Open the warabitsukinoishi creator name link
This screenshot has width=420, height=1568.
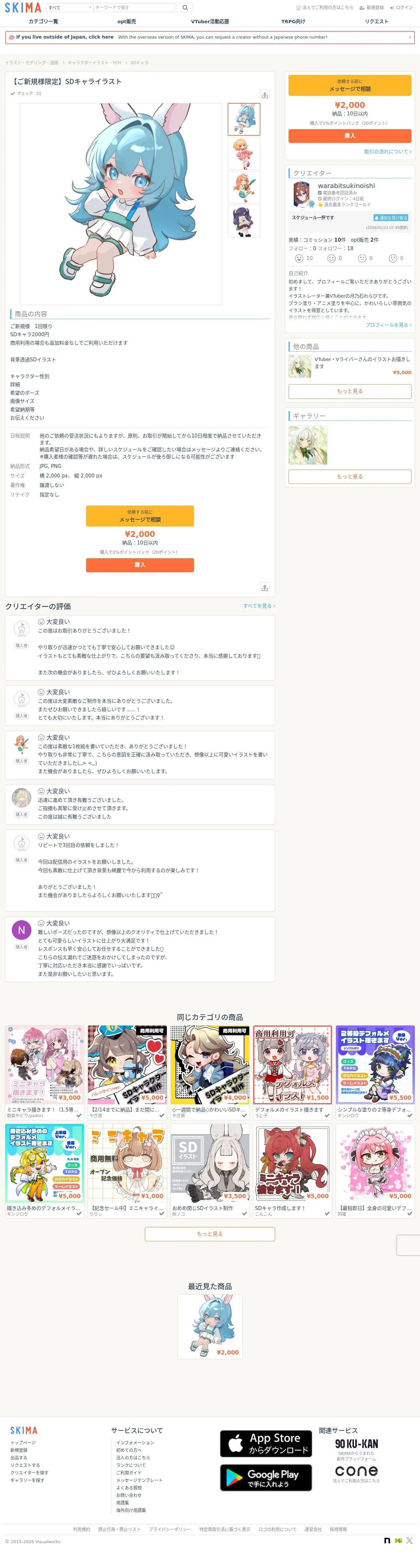(x=346, y=186)
